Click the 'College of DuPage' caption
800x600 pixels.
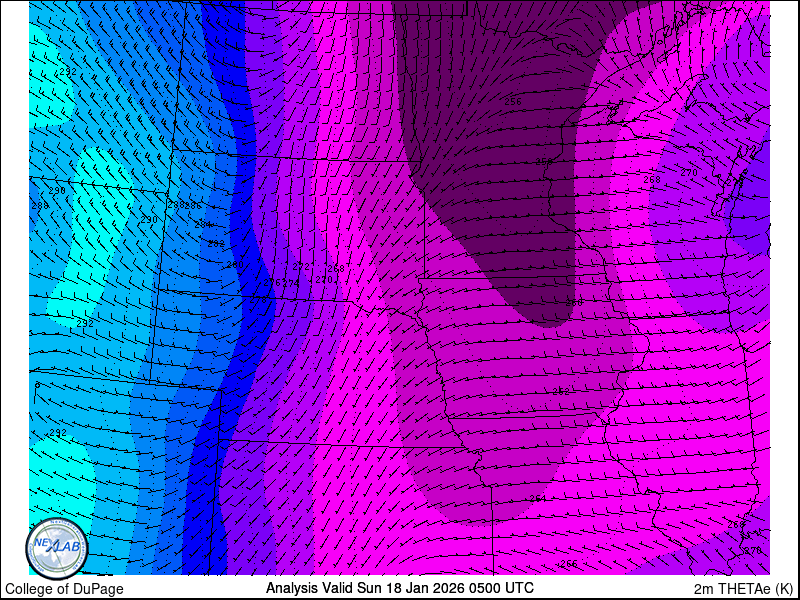tap(64, 589)
